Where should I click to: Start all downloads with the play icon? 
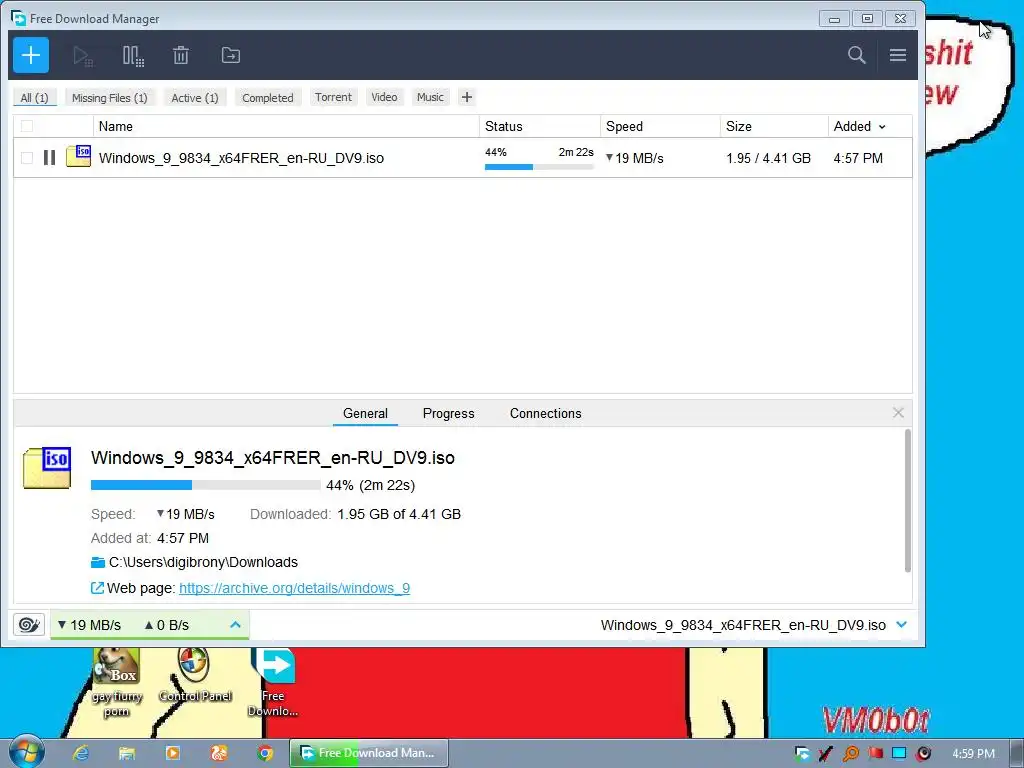coord(82,56)
